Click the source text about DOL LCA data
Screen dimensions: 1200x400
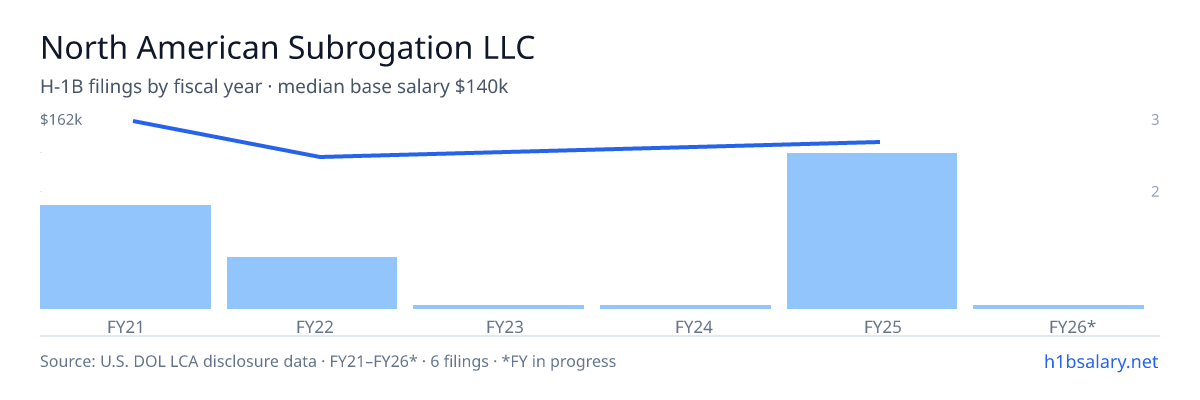pyautogui.click(x=328, y=361)
